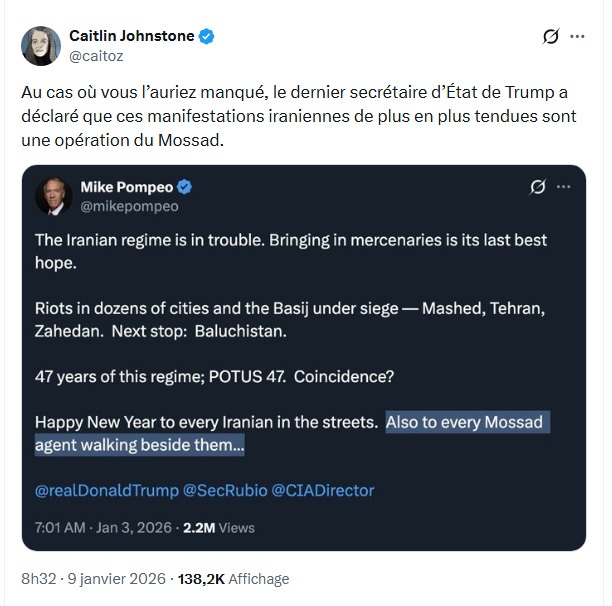Click the blue verified badge beside Caitlin Johnstone
Image resolution: width=612 pixels, height=606 pixels.
point(206,36)
